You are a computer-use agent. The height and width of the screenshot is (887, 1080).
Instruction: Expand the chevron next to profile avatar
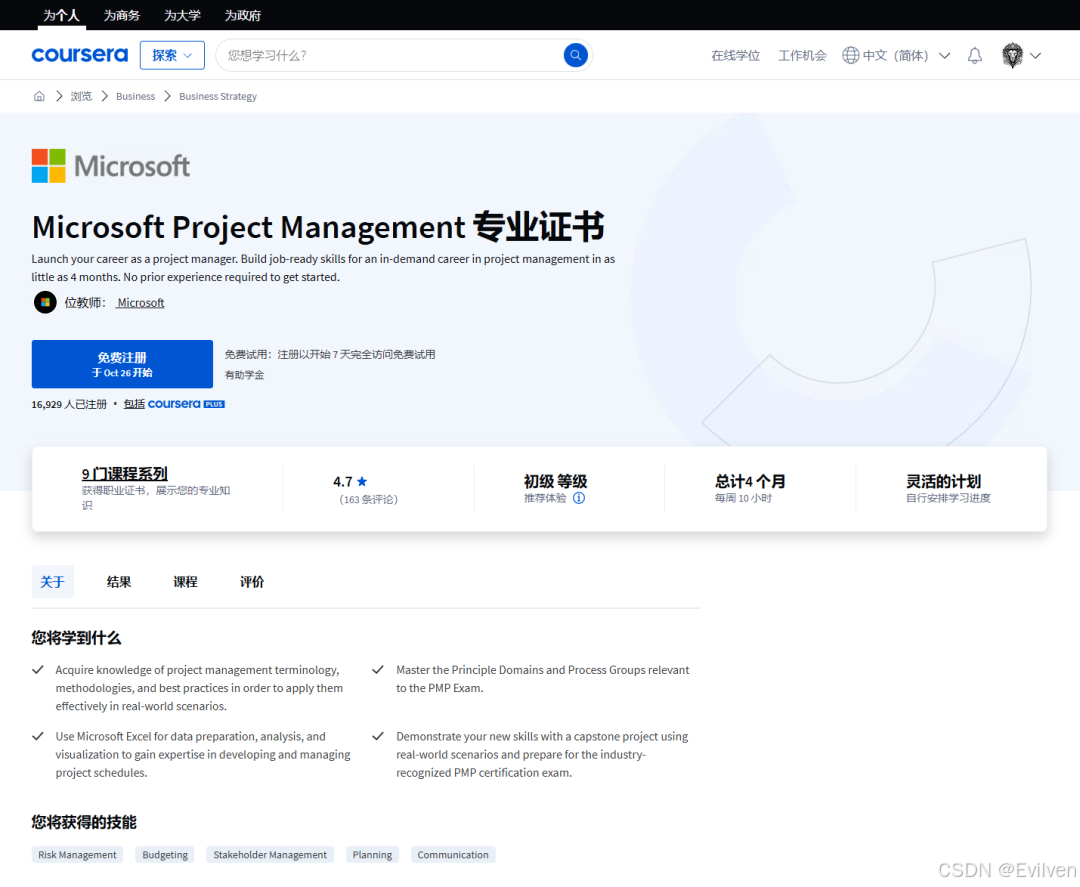(x=1035, y=56)
